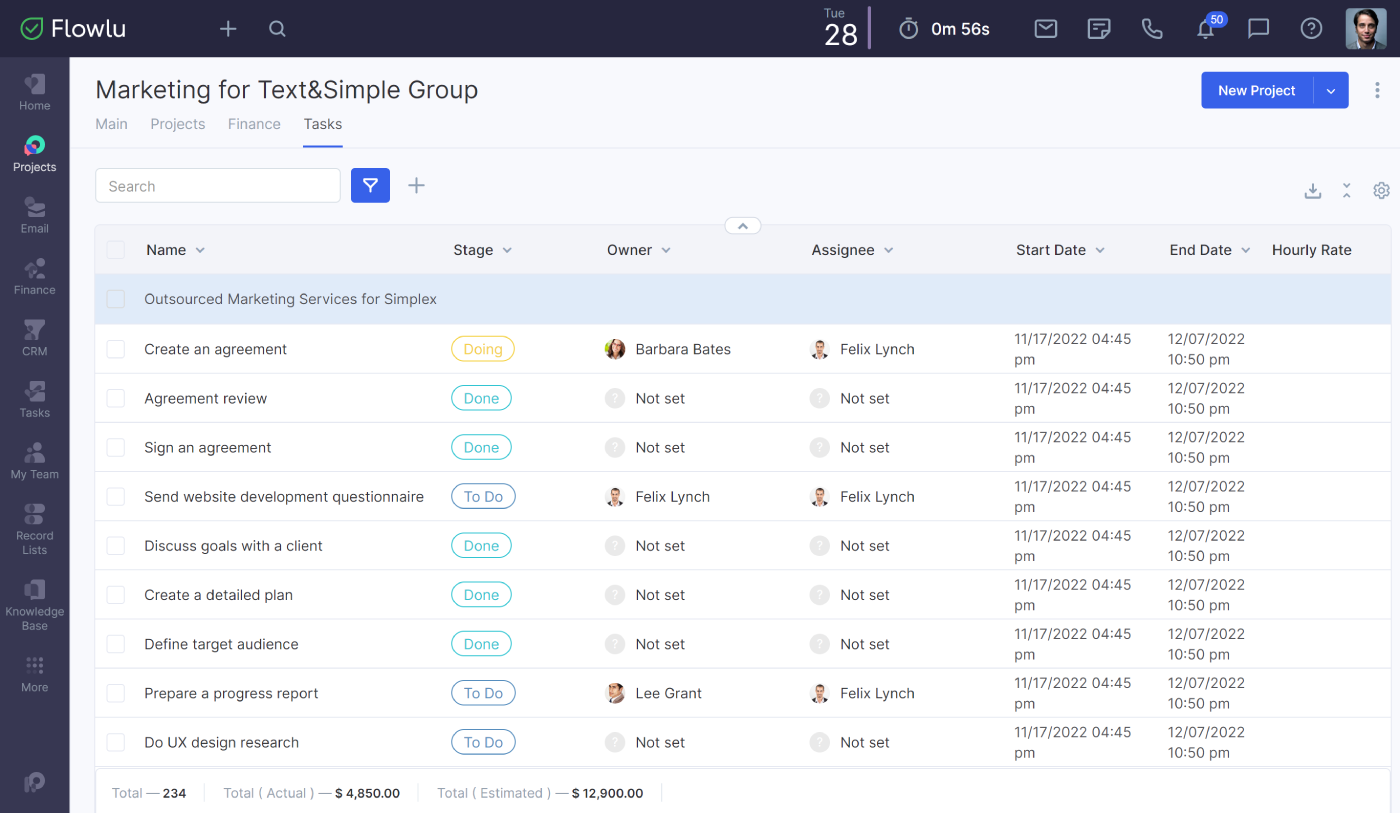Open Tasks module in sidebar

[35, 400]
